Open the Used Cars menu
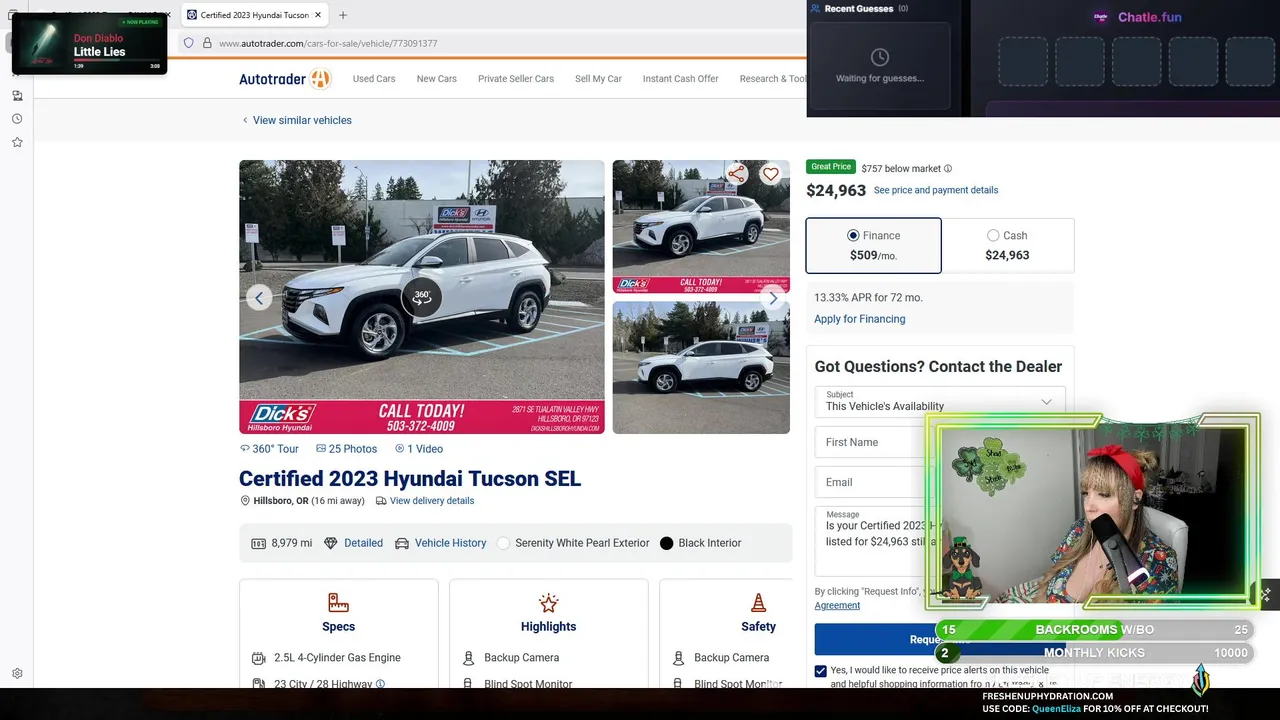 click(x=374, y=79)
